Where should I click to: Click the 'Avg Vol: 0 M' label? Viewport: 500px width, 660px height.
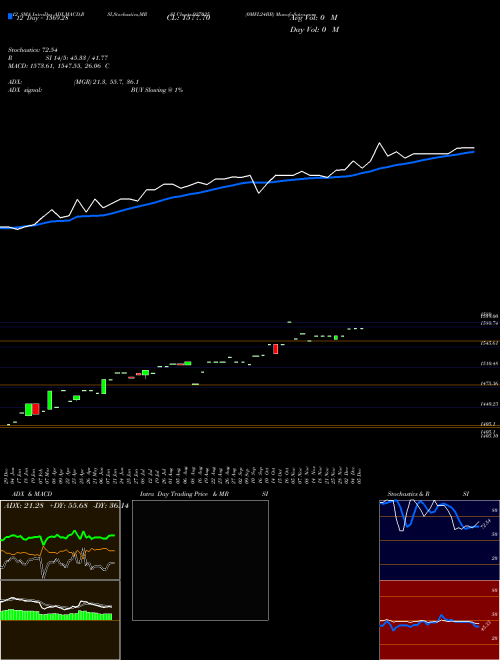coord(314,18)
